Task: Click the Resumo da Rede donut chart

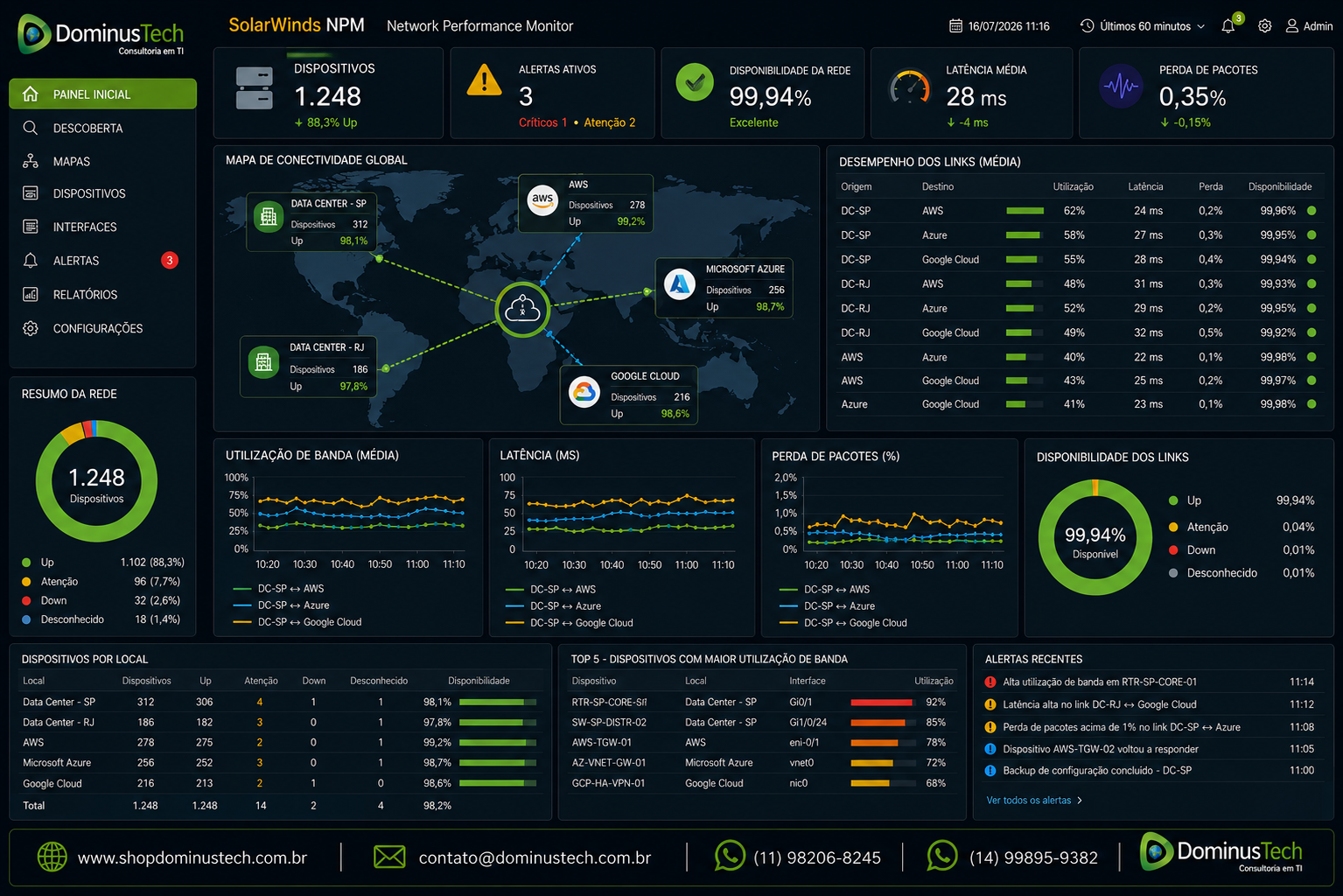Action: pyautogui.click(x=96, y=481)
